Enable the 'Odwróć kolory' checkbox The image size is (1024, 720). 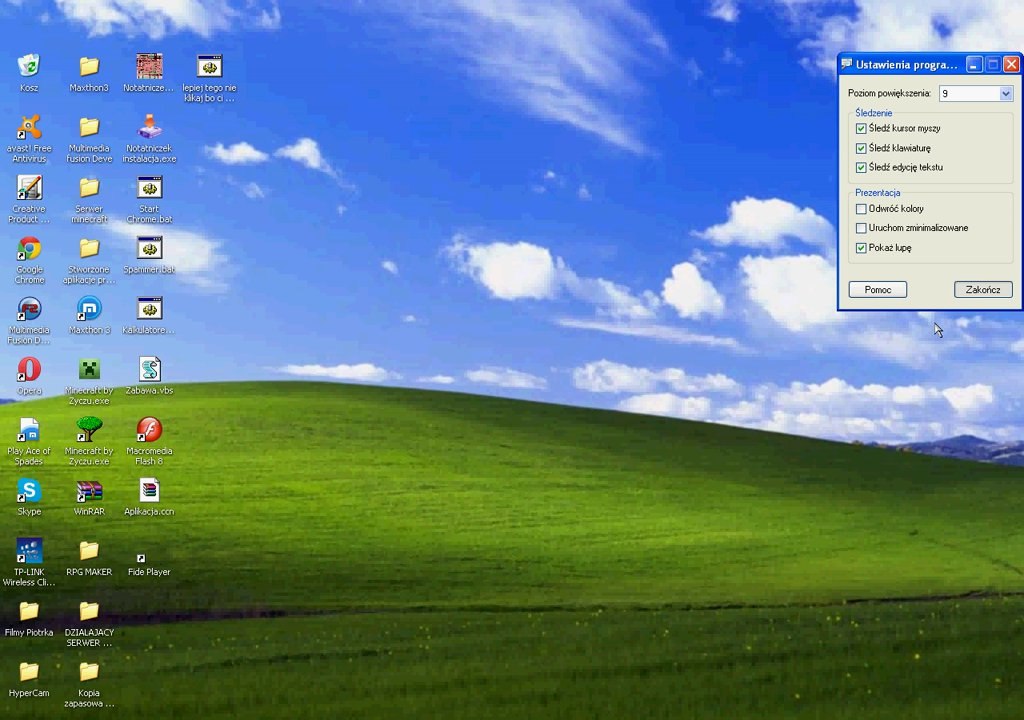click(861, 209)
